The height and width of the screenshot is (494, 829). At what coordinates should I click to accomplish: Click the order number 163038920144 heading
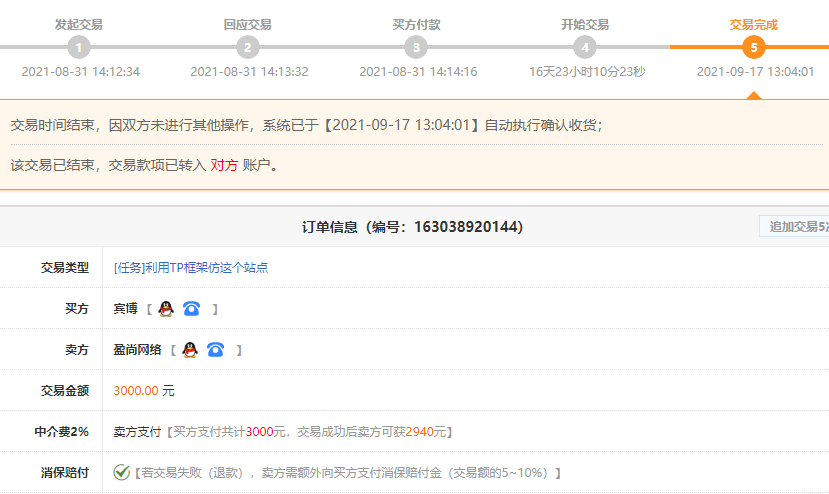[x=412, y=227]
